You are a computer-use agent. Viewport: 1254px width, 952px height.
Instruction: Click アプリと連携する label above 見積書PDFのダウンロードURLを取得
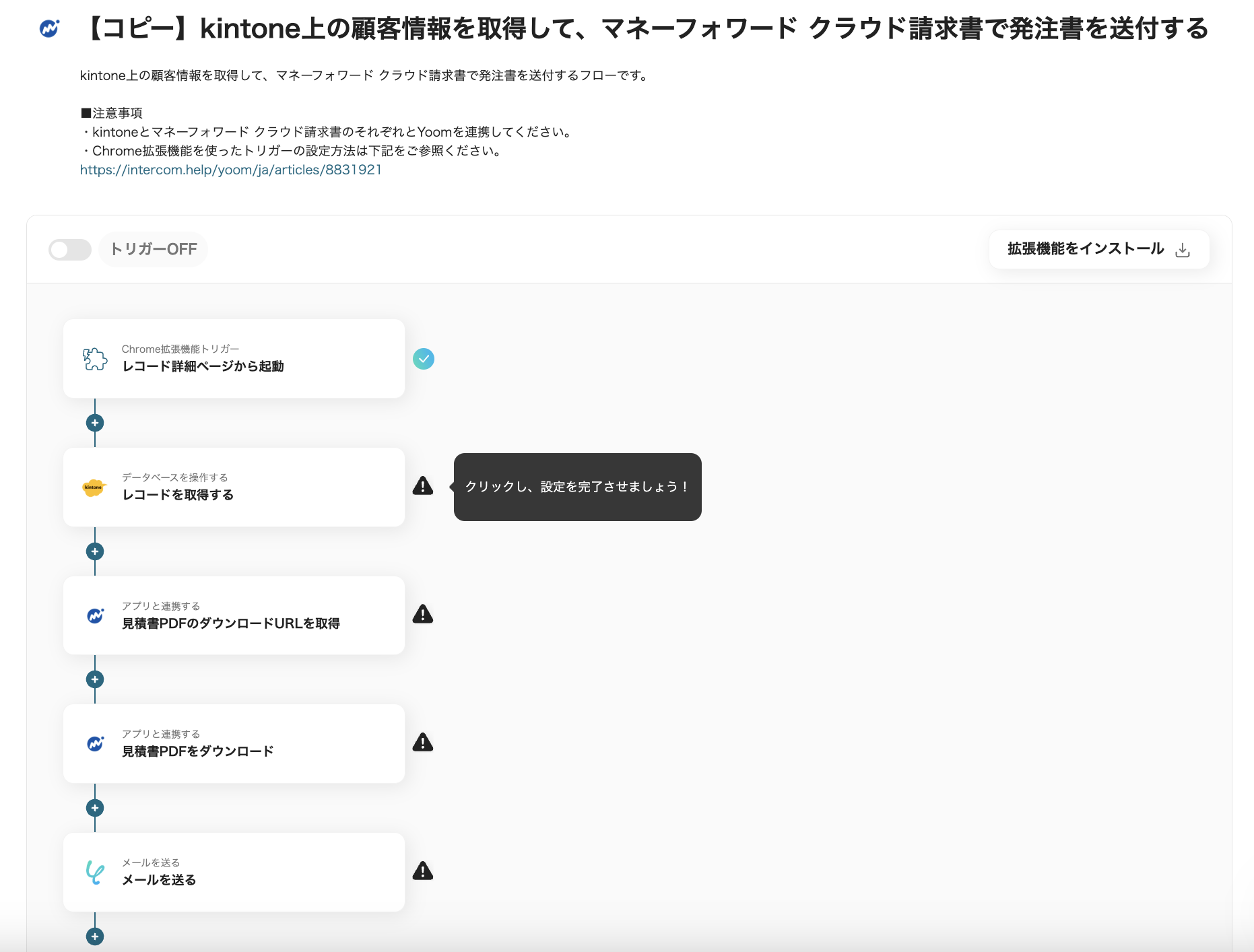click(161, 606)
